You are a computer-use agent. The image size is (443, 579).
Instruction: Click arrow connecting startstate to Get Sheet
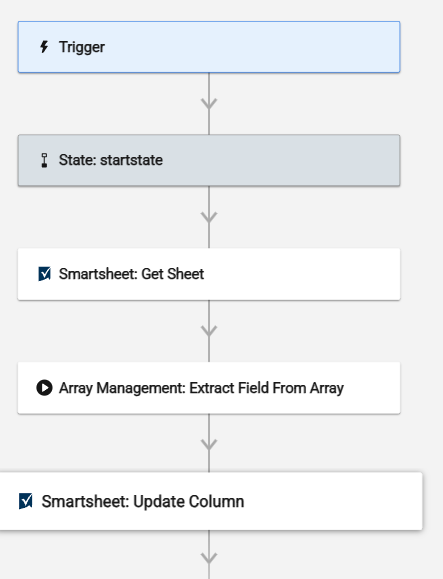tap(209, 217)
